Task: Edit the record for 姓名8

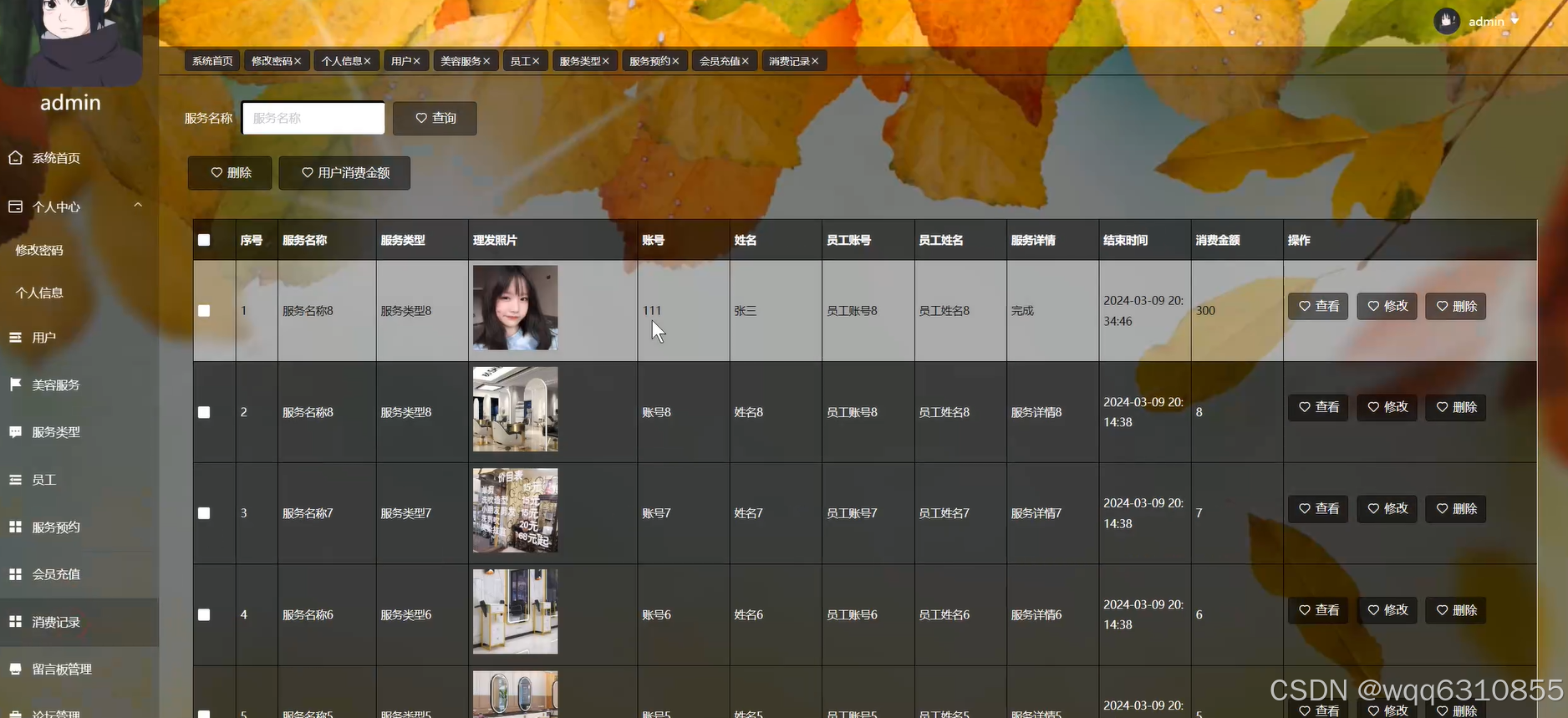Action: click(x=1387, y=407)
